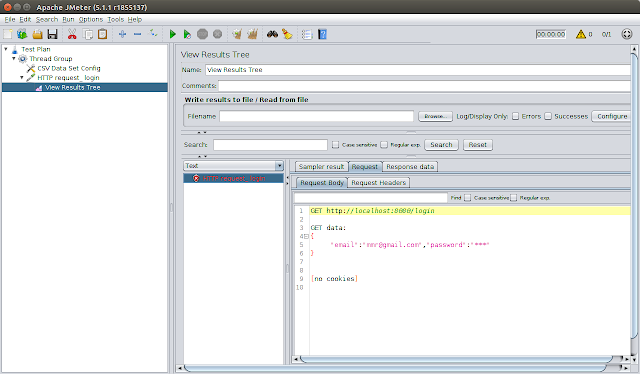Toggle the Errors checkbox
This screenshot has width=640, height=374.
coord(516,116)
